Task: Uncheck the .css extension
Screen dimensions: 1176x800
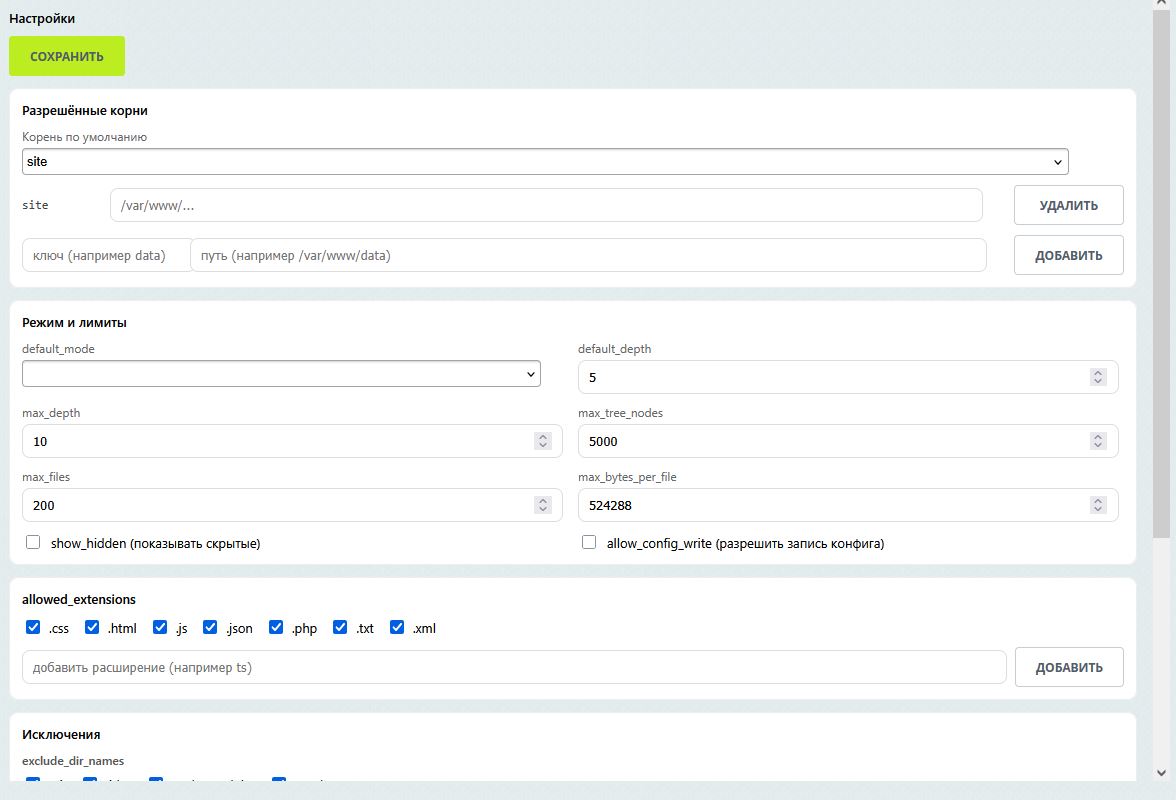Action: pyautogui.click(x=33, y=627)
